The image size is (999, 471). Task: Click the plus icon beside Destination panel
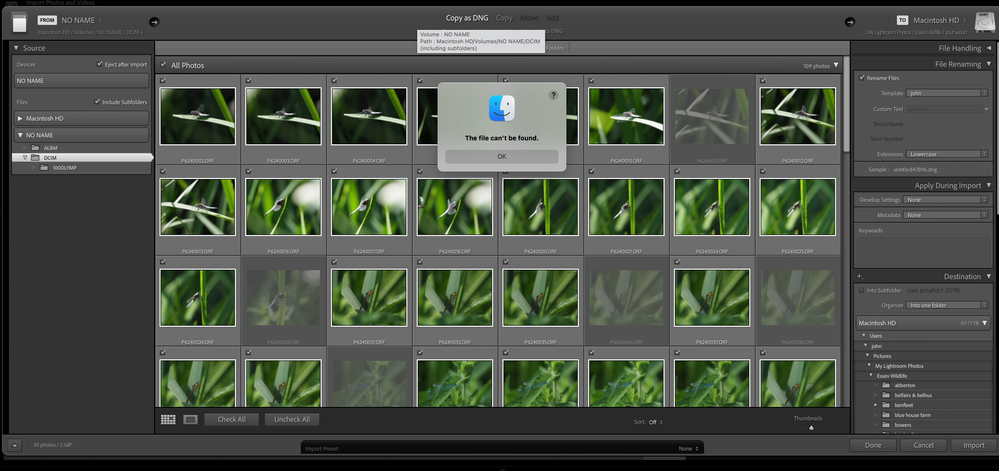point(859,277)
